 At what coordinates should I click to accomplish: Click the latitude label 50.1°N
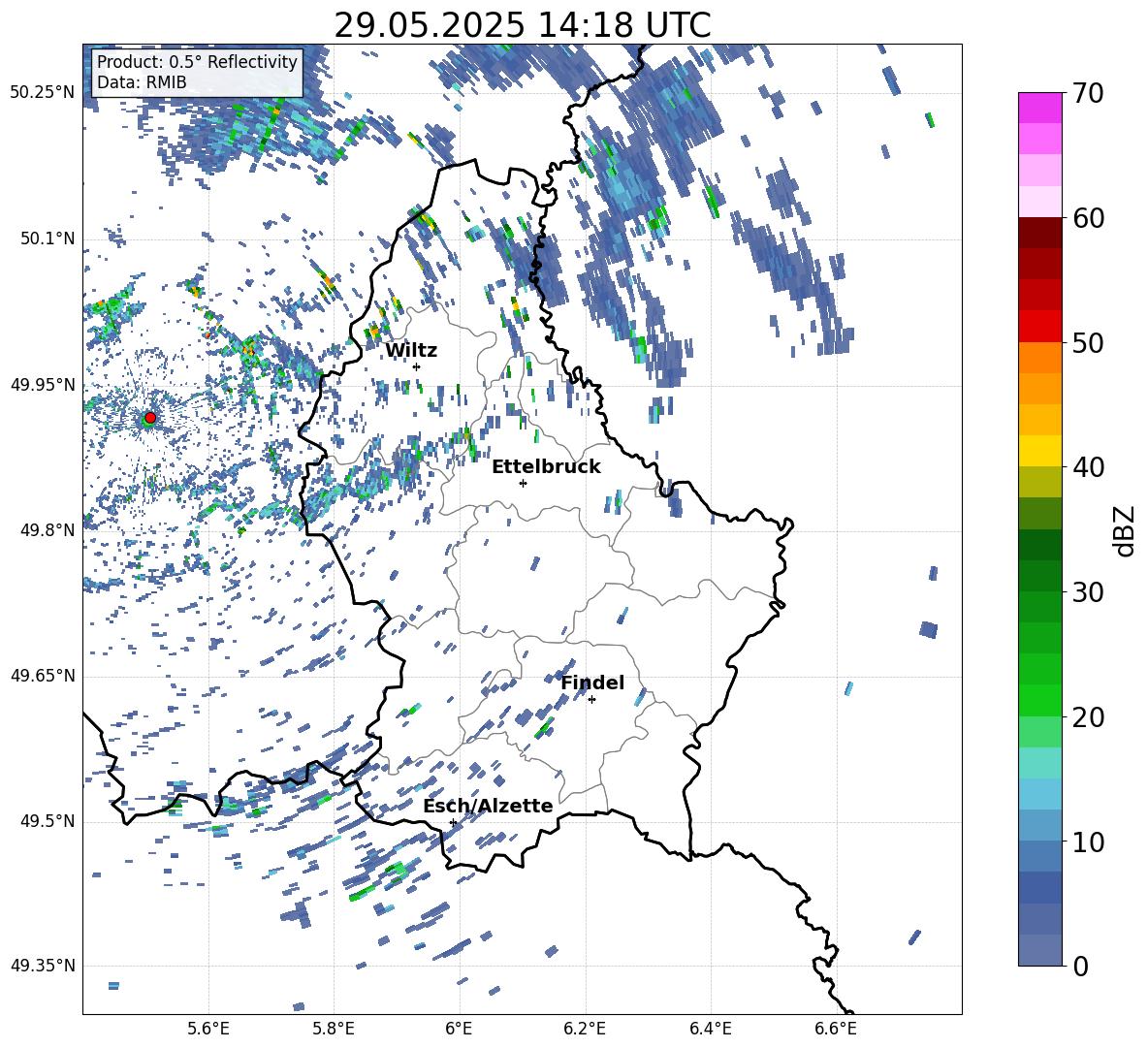[48, 239]
